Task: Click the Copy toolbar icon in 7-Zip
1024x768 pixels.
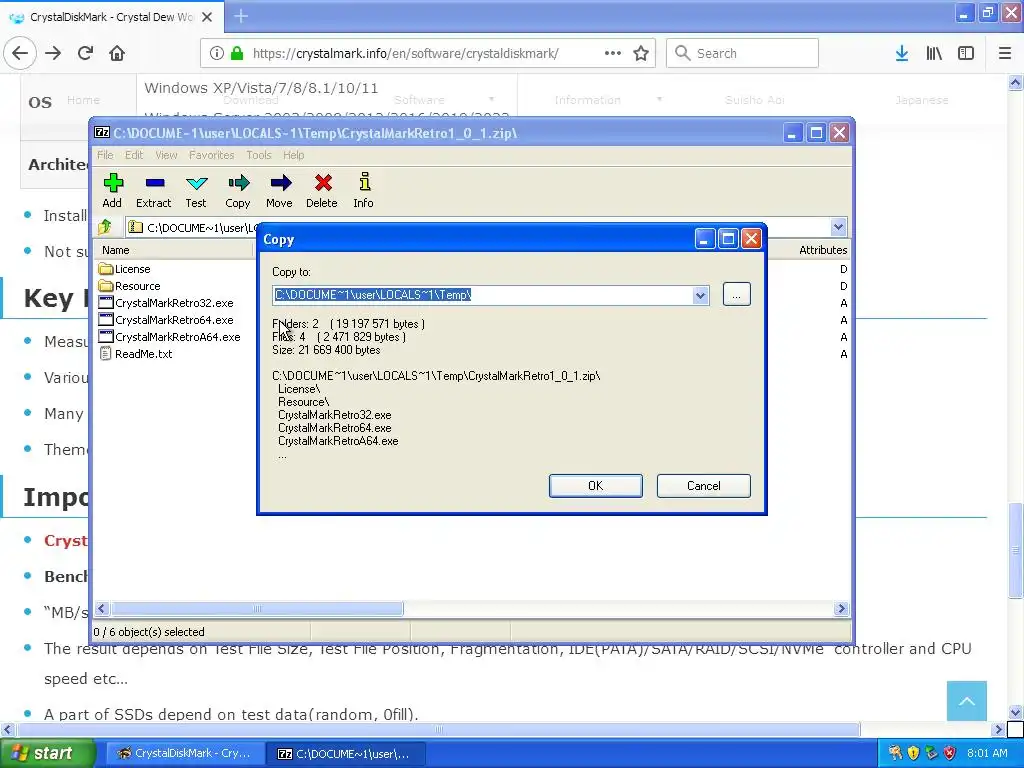Action: pos(238,190)
